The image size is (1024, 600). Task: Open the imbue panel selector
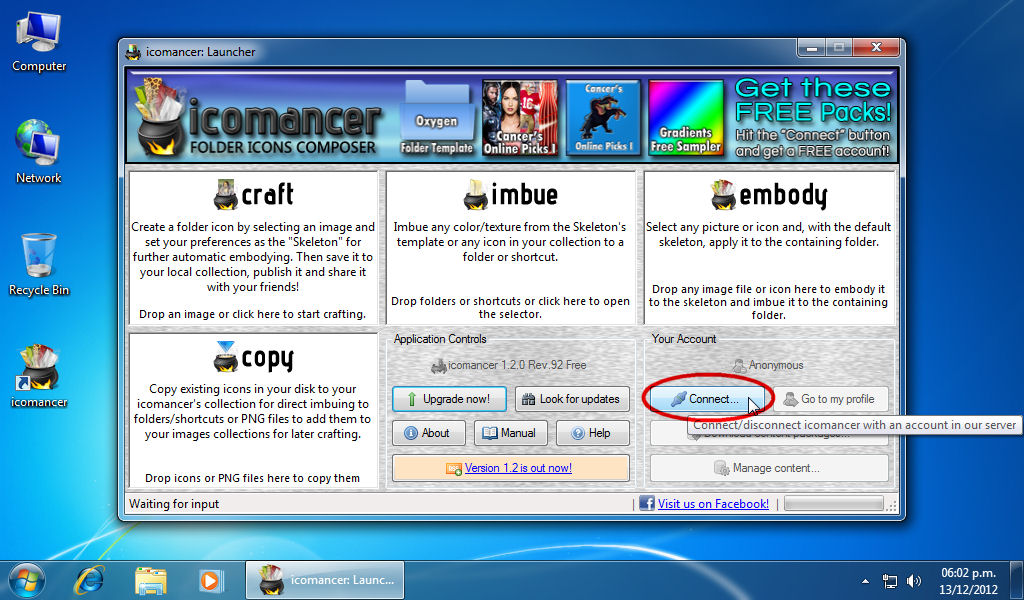511,247
